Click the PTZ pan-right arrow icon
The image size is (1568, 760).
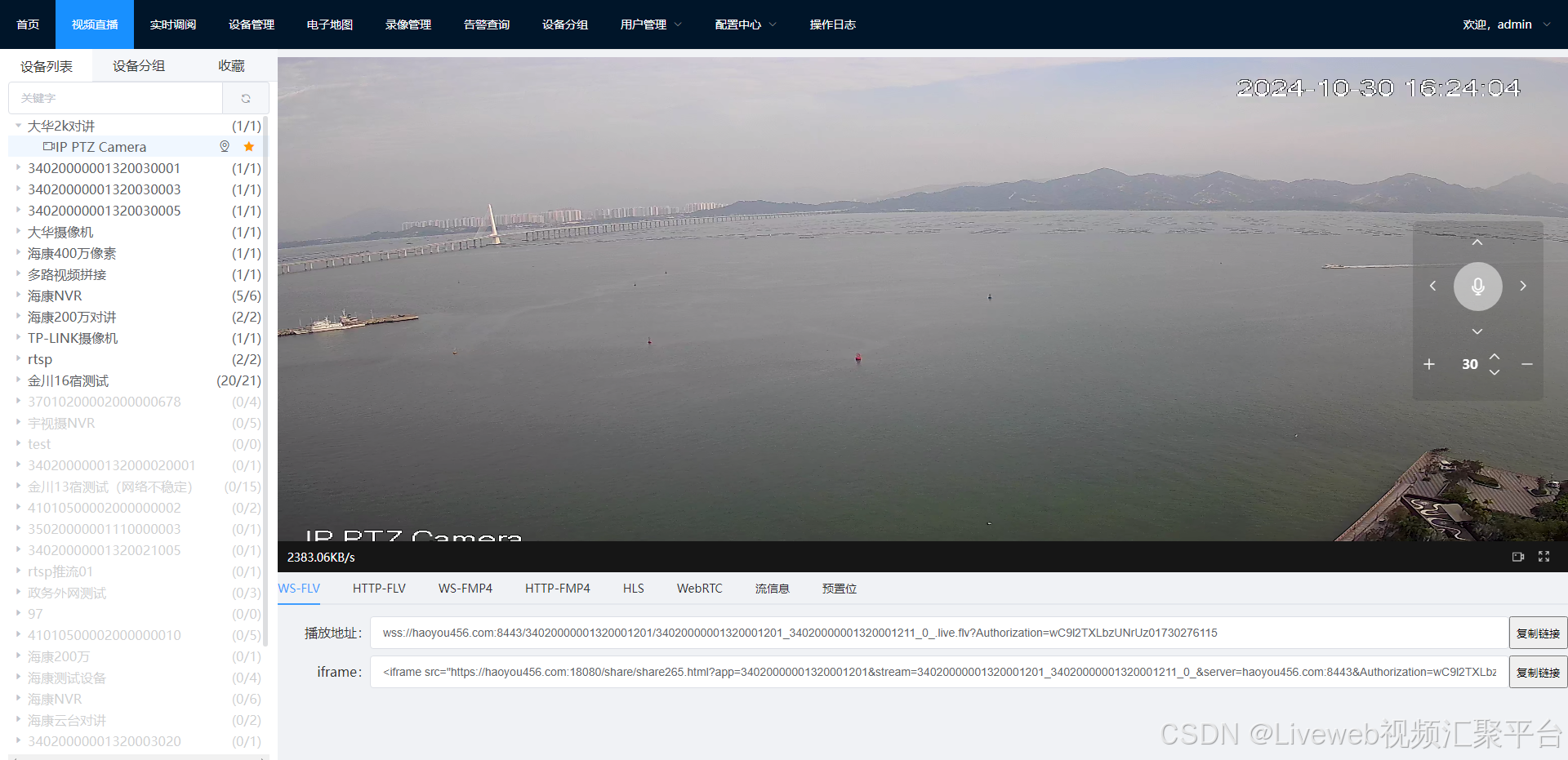[x=1522, y=286]
